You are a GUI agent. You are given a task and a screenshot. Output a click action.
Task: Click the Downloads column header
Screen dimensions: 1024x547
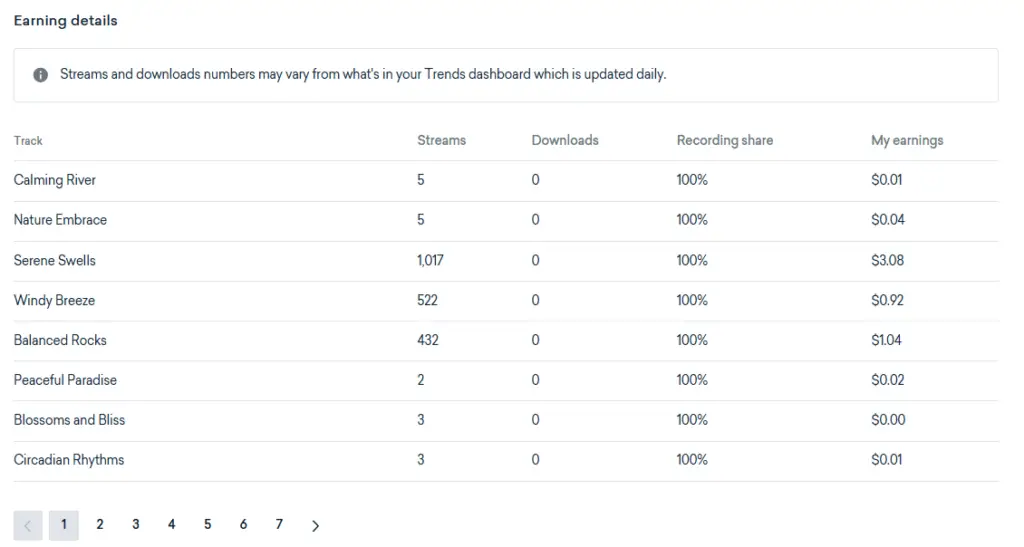point(565,140)
